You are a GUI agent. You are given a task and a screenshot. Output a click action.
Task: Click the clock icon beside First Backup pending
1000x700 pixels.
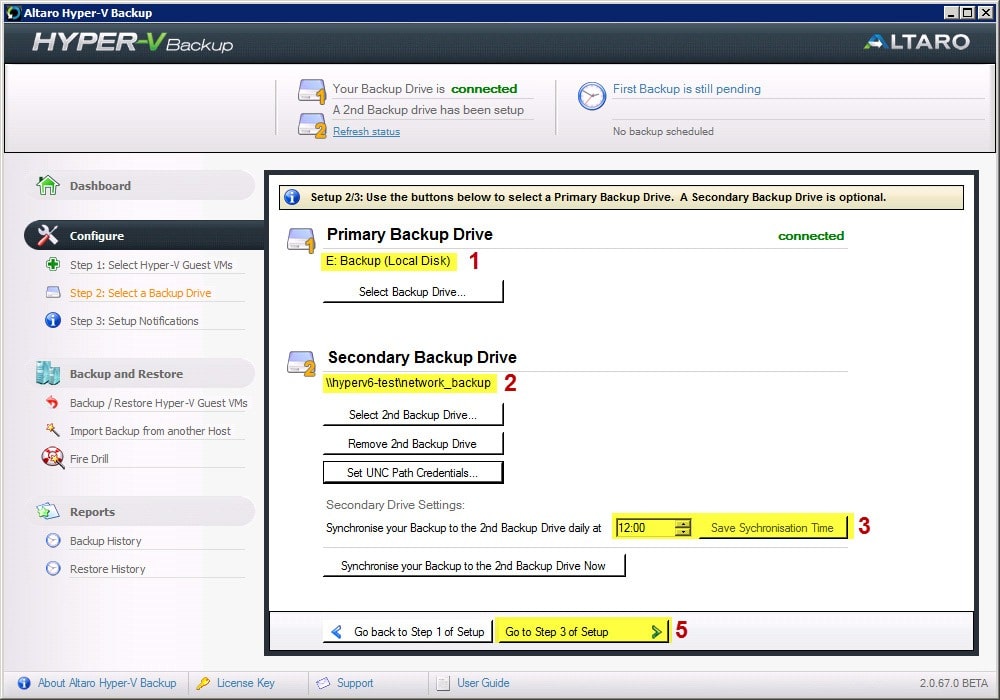point(591,96)
